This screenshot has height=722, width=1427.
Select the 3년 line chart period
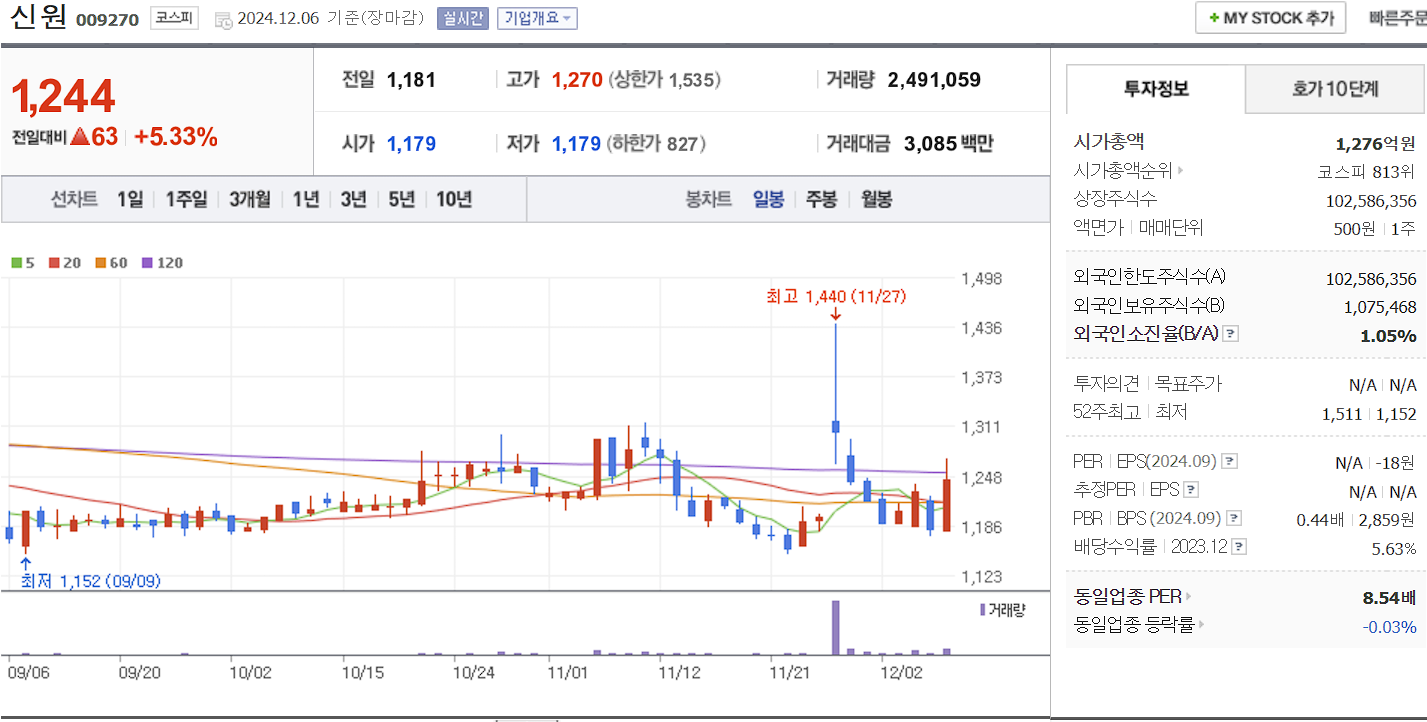pos(353,199)
